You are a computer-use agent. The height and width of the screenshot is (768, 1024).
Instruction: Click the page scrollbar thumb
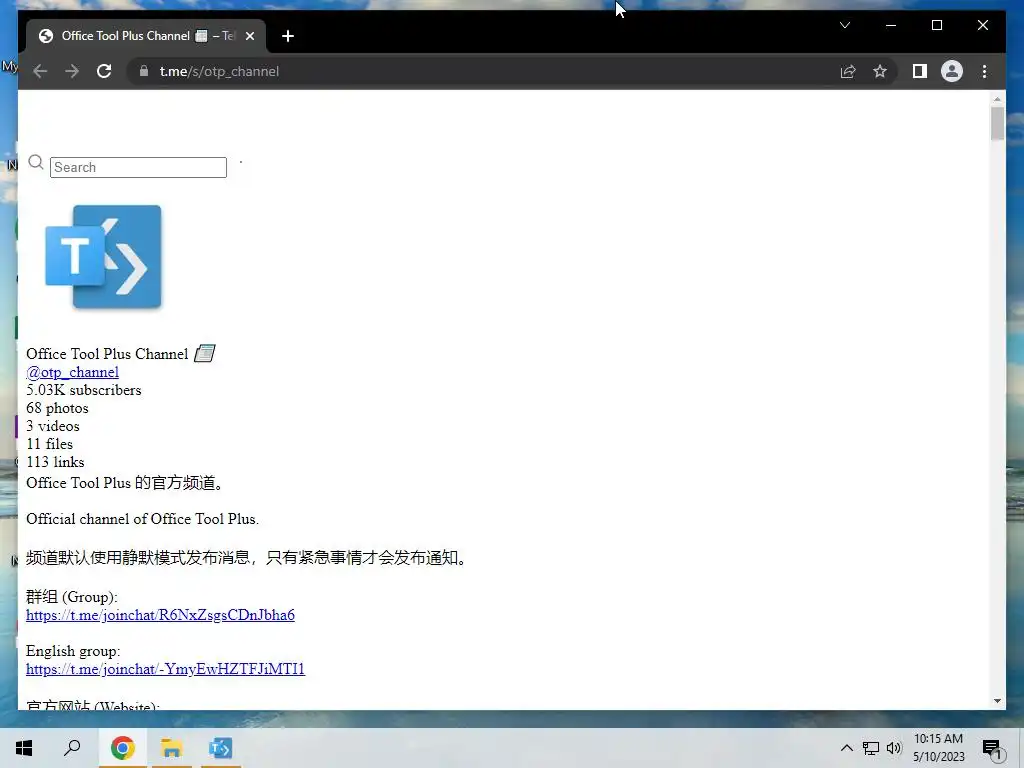point(997,123)
